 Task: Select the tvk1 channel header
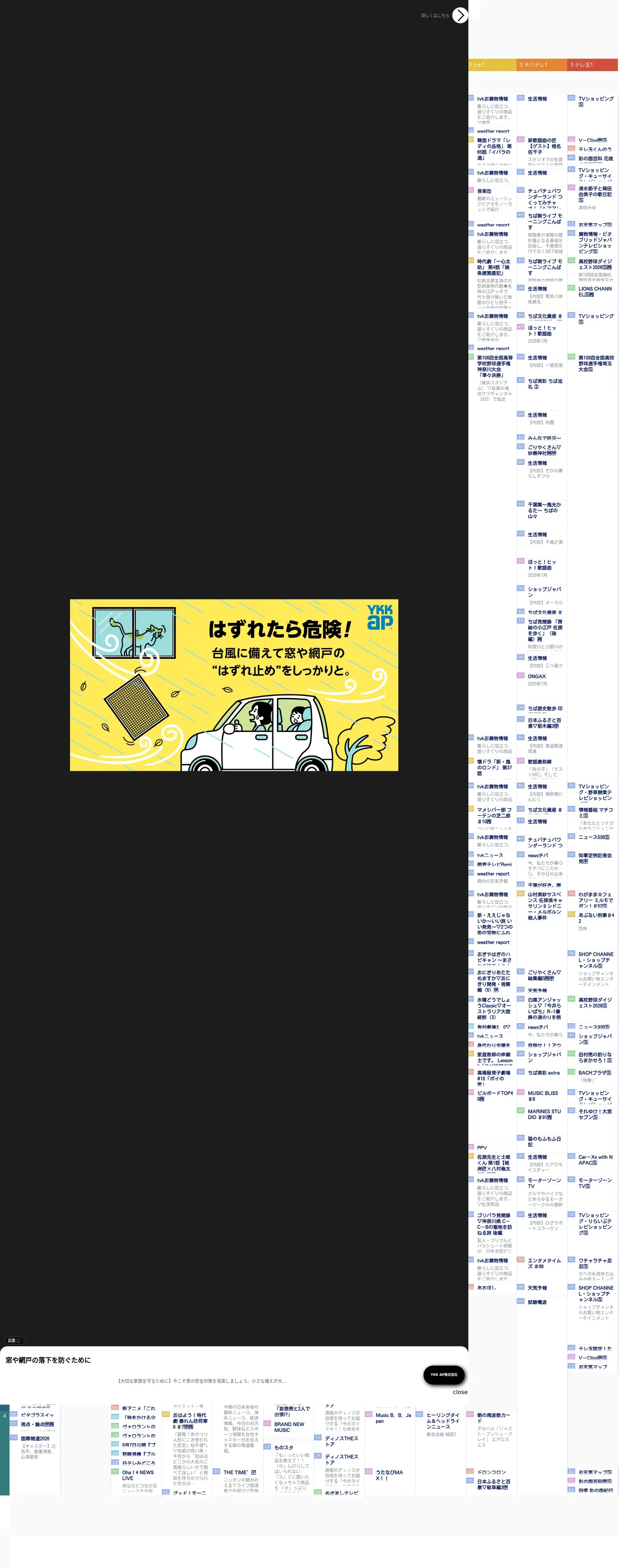click(492, 65)
